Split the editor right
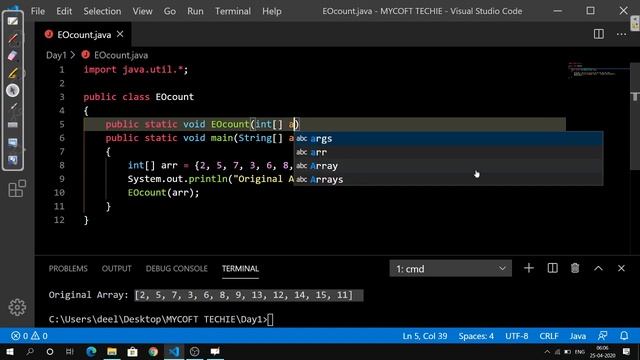This screenshot has width=640, height=360. [x=599, y=34]
